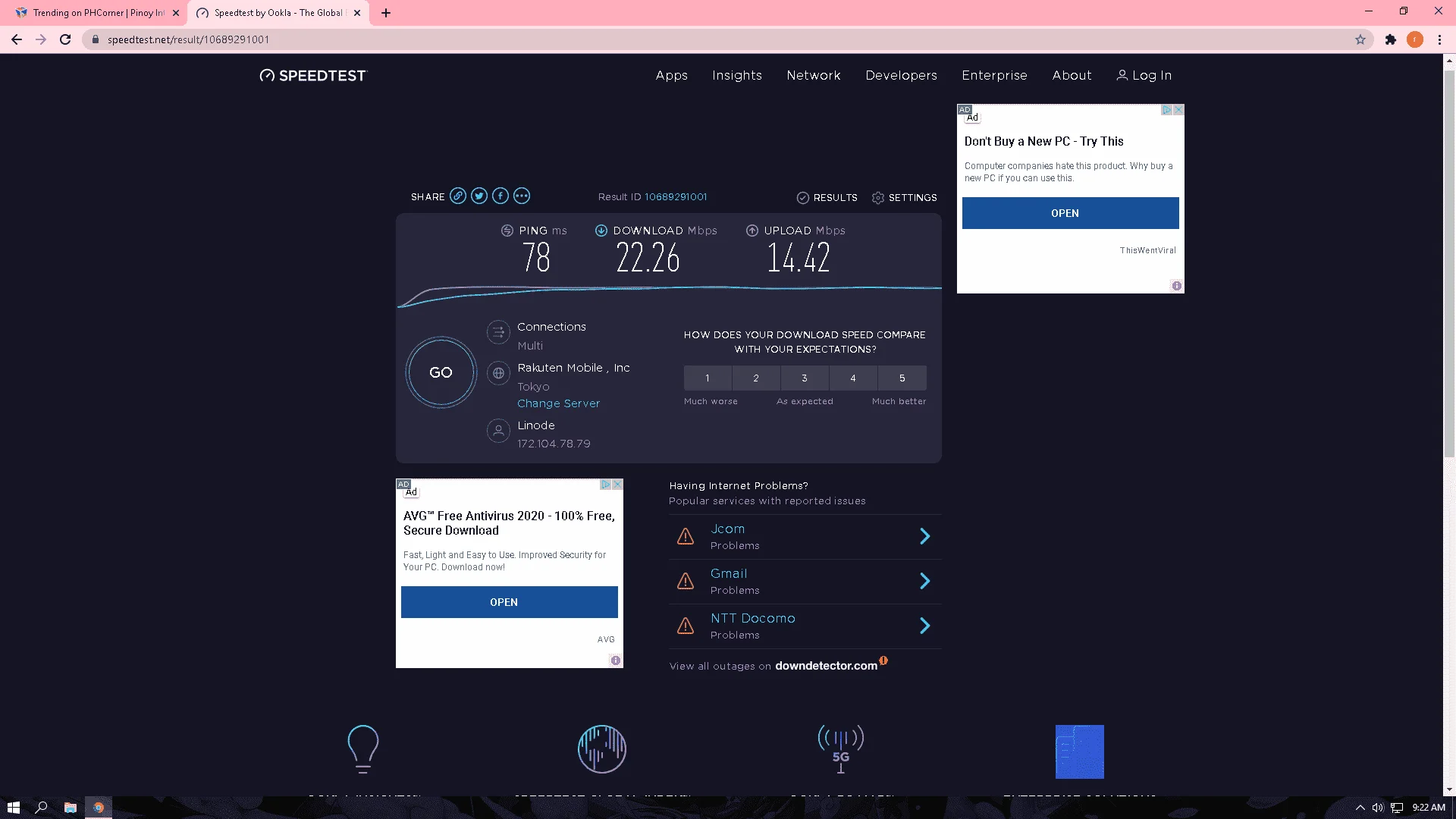Click OPEN on the AVG antivirus ad
Image resolution: width=1456 pixels, height=819 pixels.
tap(510, 602)
